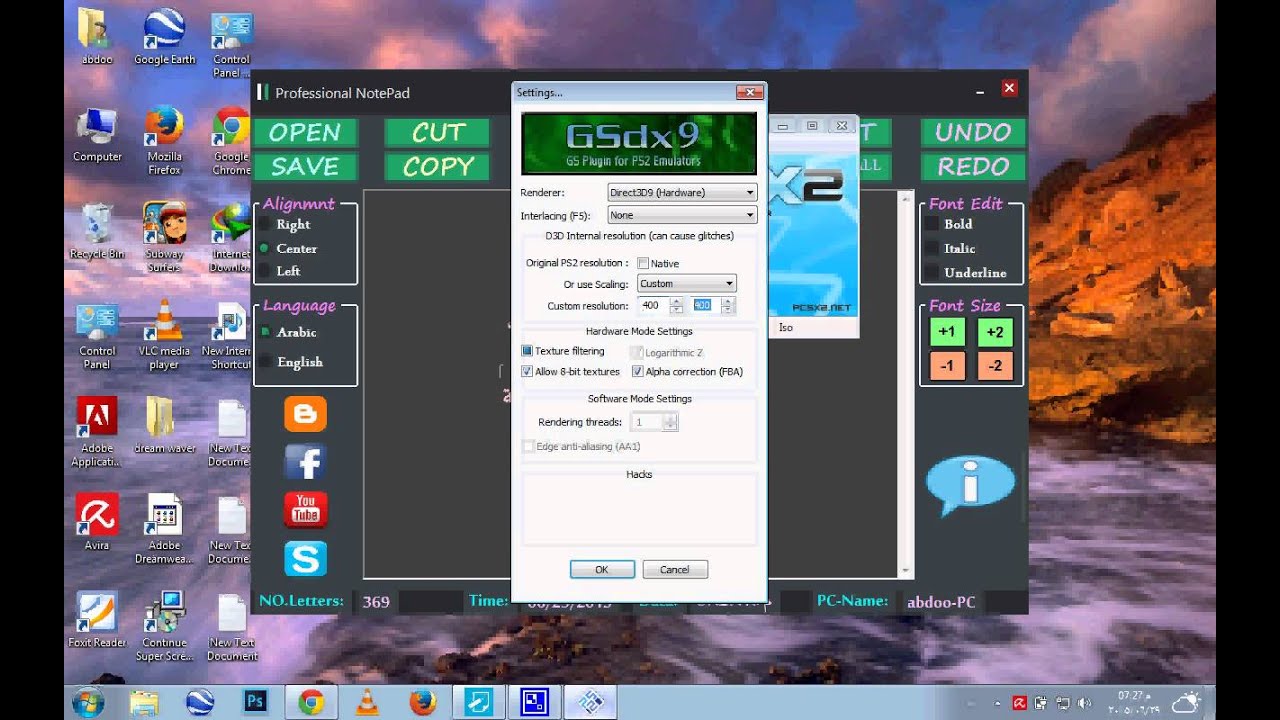Toggle the Texture filtering checkbox
Image resolution: width=1280 pixels, height=720 pixels.
point(527,351)
